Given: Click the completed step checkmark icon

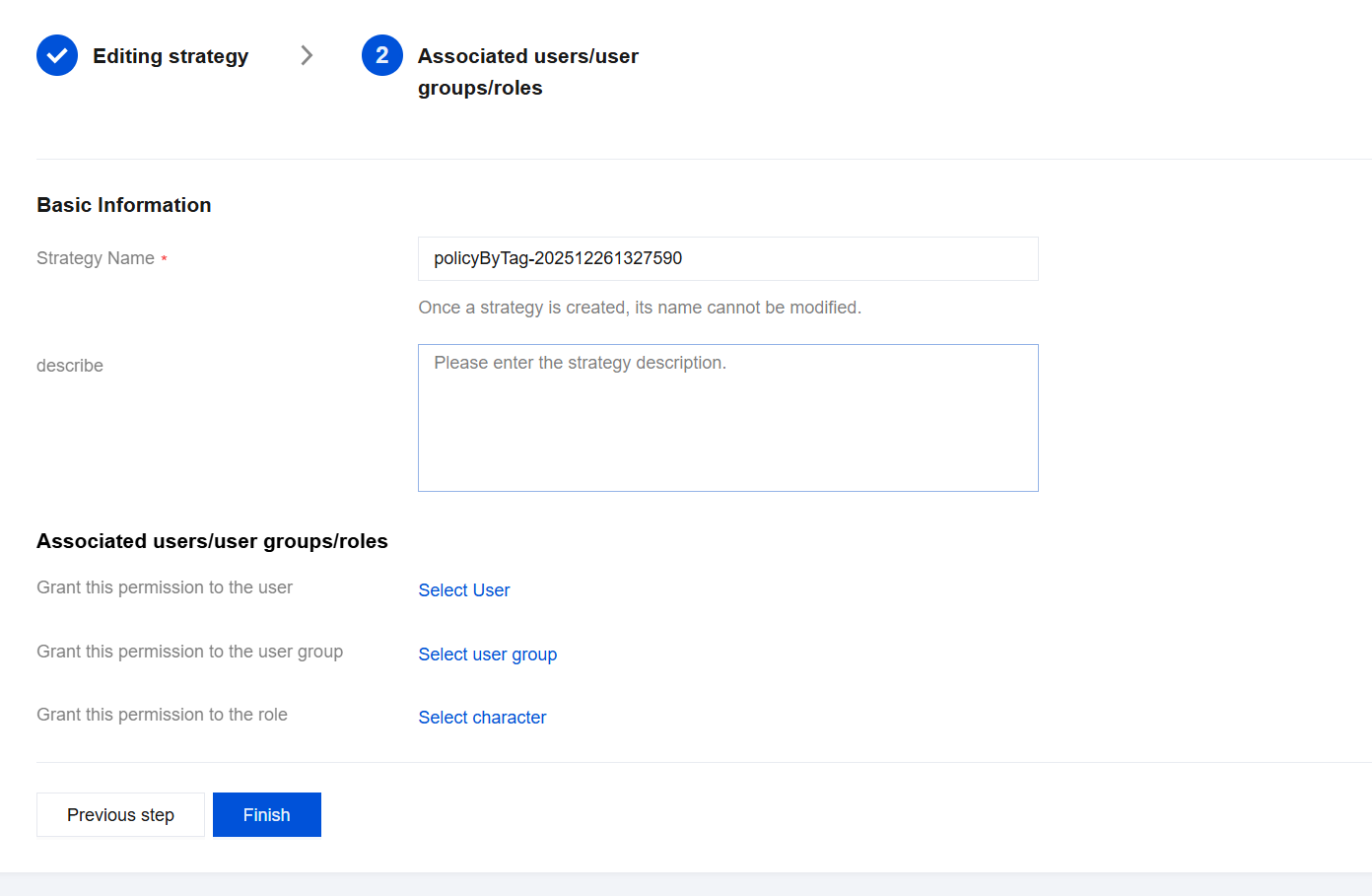Looking at the screenshot, I should click(57, 56).
